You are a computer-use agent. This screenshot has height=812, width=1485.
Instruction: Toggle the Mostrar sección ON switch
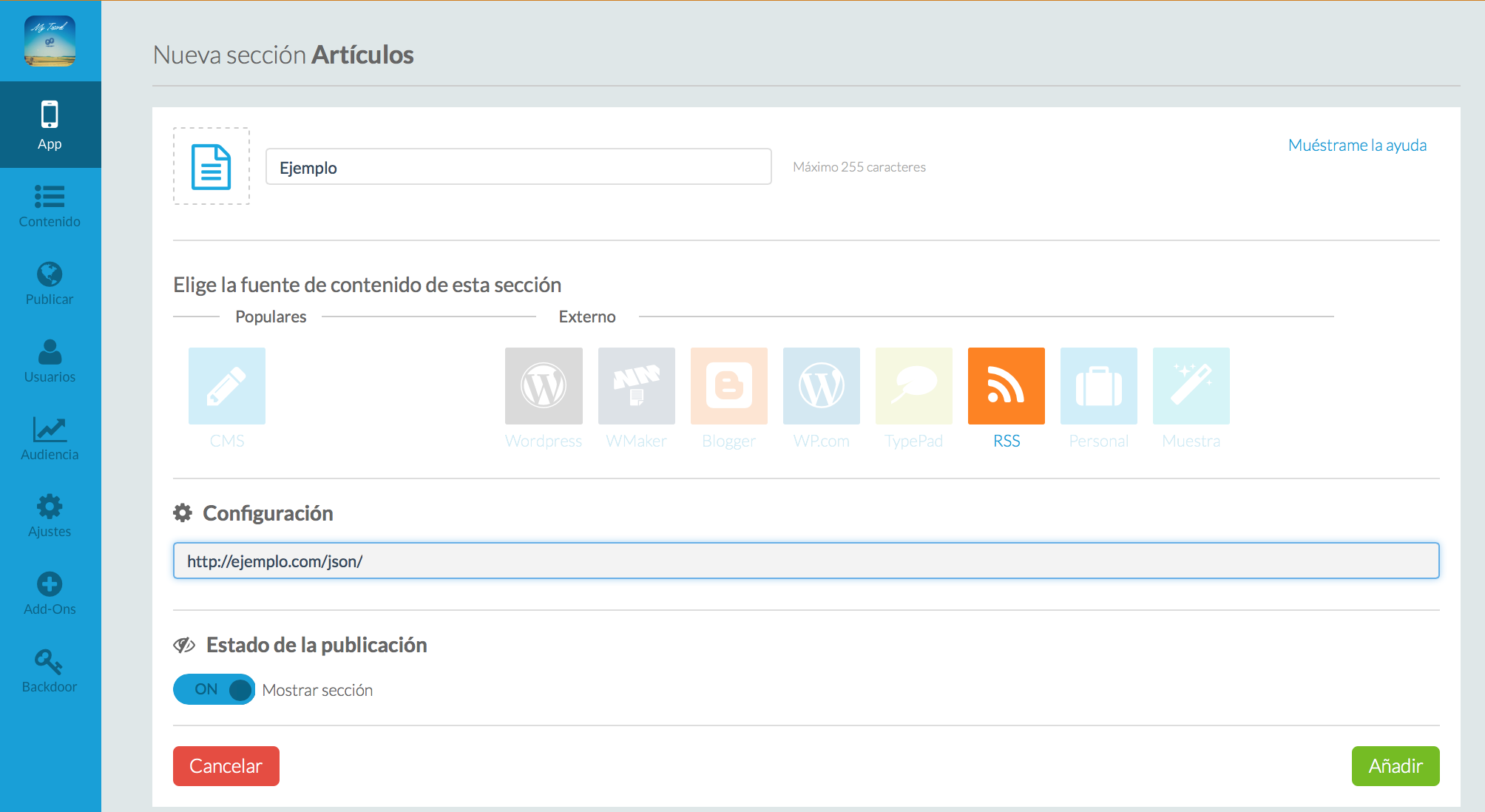pyautogui.click(x=214, y=689)
